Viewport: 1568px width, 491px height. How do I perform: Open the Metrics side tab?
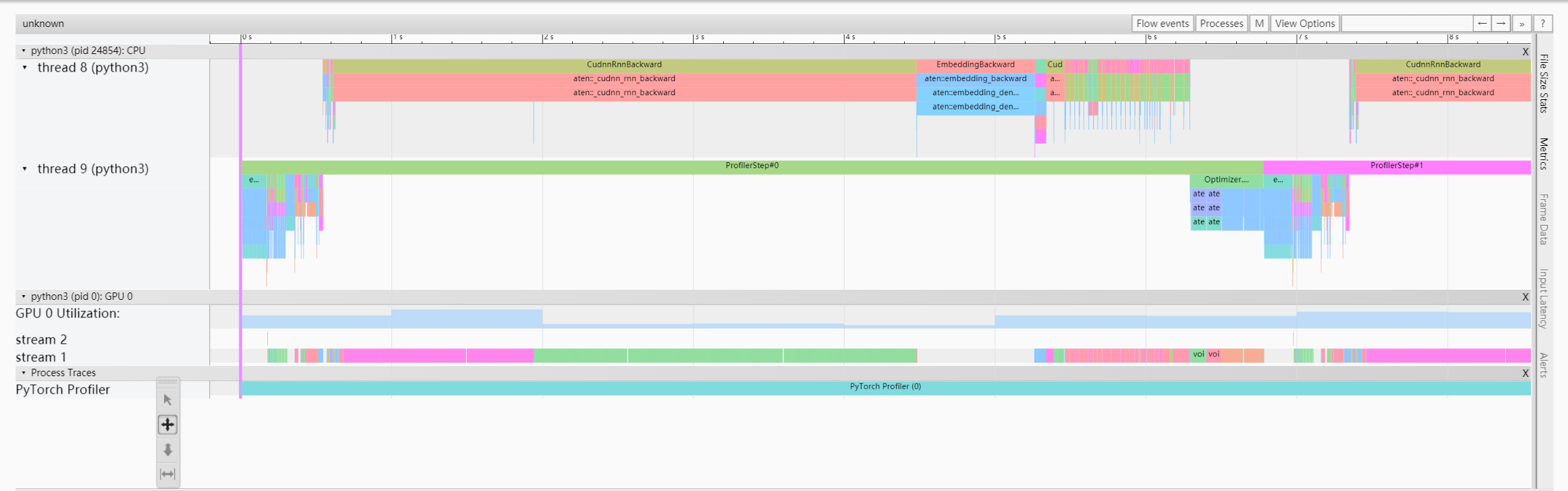[x=1544, y=153]
